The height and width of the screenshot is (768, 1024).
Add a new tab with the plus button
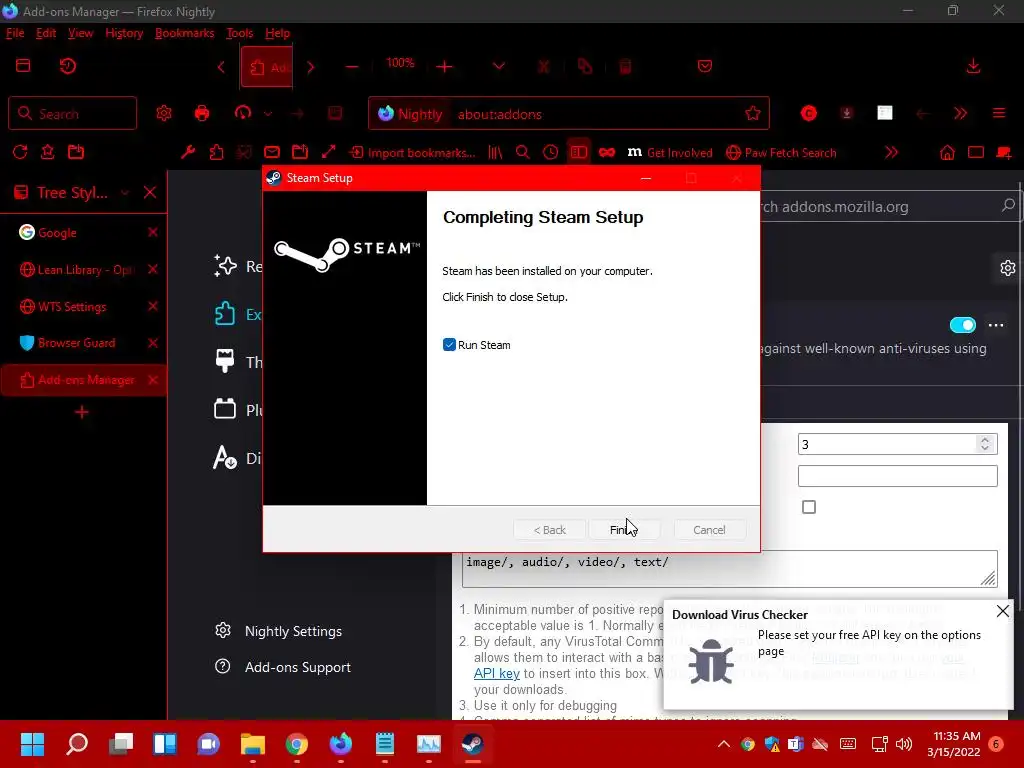tap(82, 412)
